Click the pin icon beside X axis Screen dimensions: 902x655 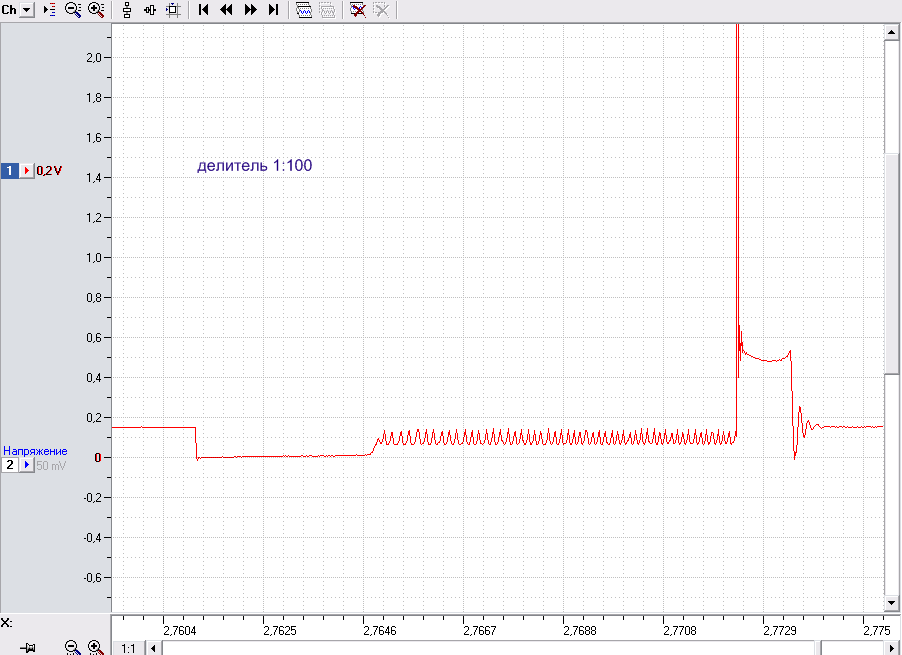(x=26, y=648)
